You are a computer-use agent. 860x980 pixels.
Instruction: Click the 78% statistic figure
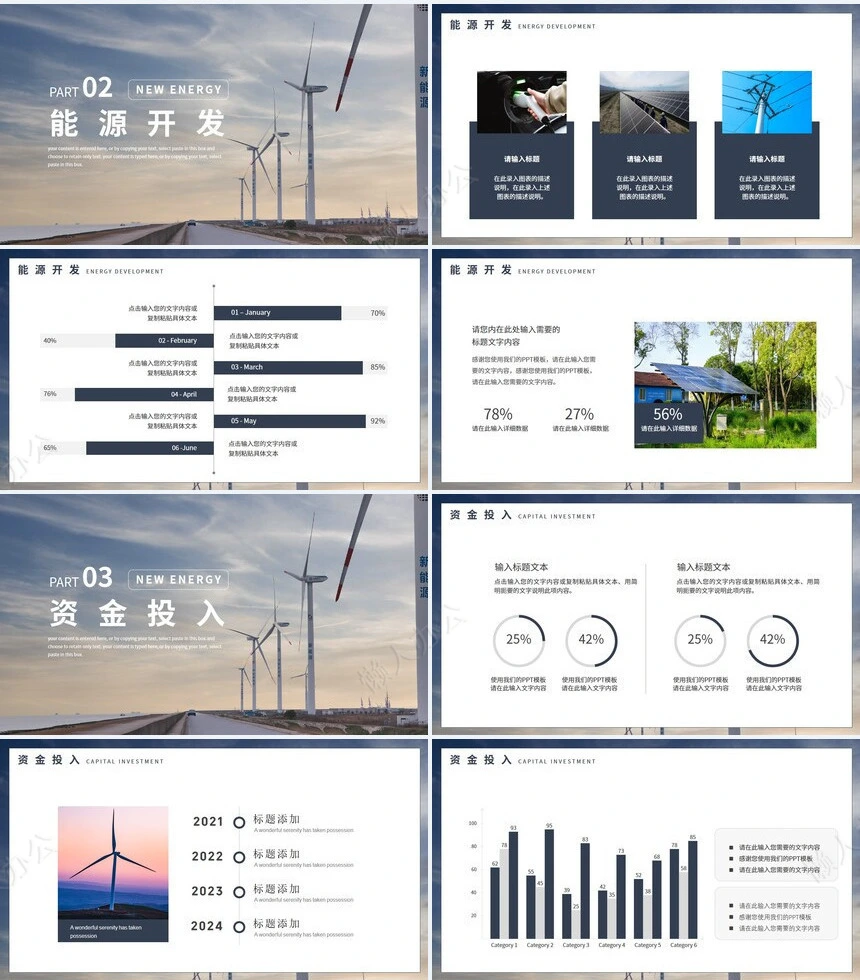(x=498, y=414)
